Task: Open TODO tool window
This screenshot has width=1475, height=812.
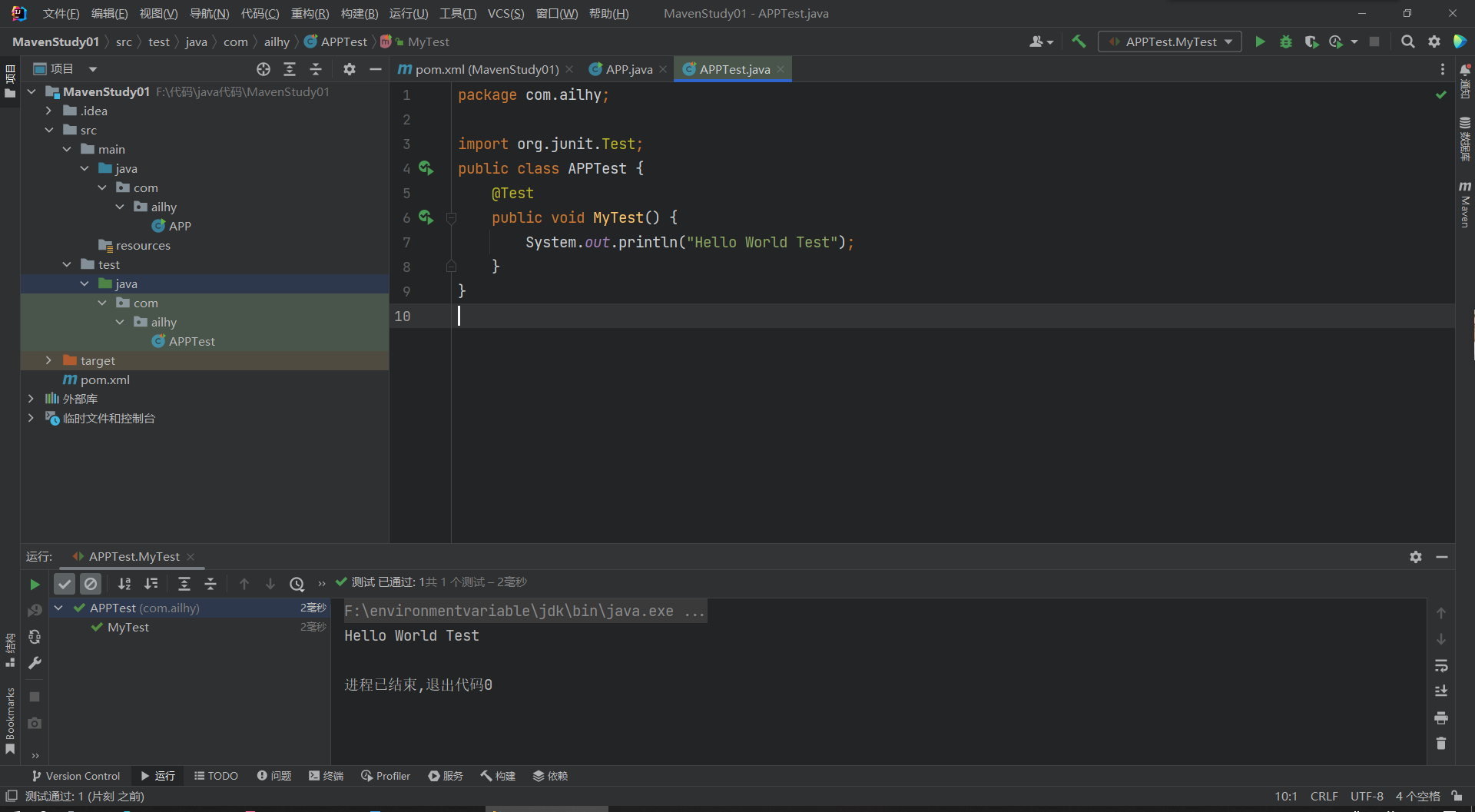Action: [216, 776]
